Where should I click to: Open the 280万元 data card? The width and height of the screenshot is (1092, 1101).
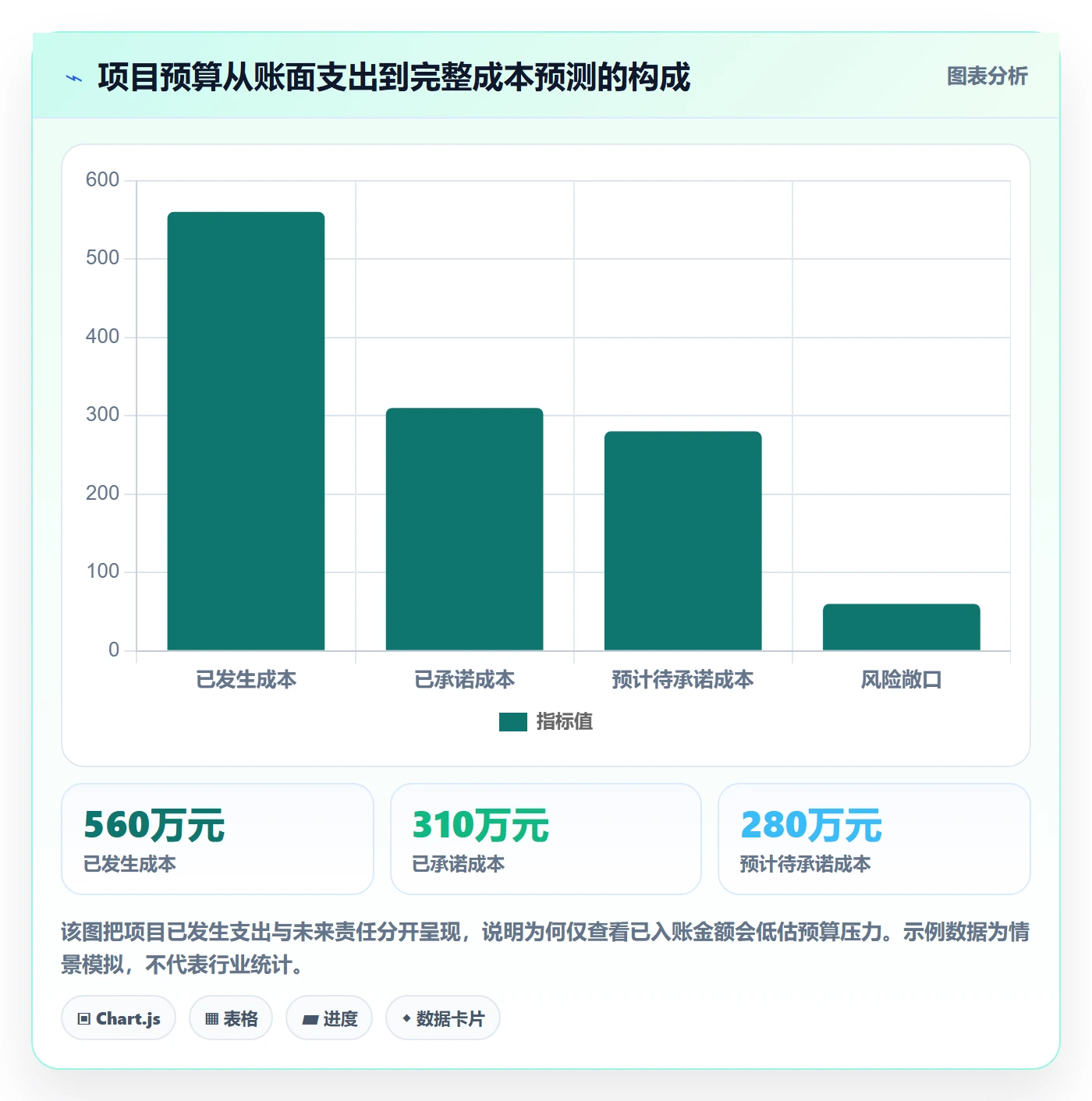[x=874, y=839]
